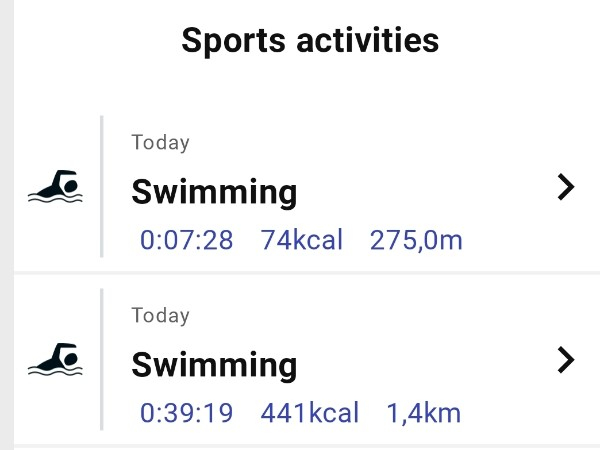
Task: Click empty area right of 1,4km
Action: pyautogui.click(x=530, y=413)
